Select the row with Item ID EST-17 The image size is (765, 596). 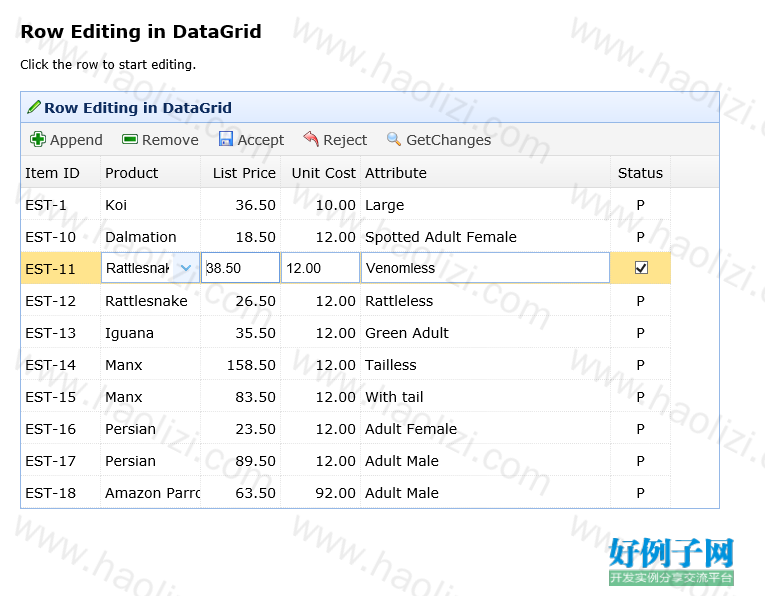coord(346,460)
